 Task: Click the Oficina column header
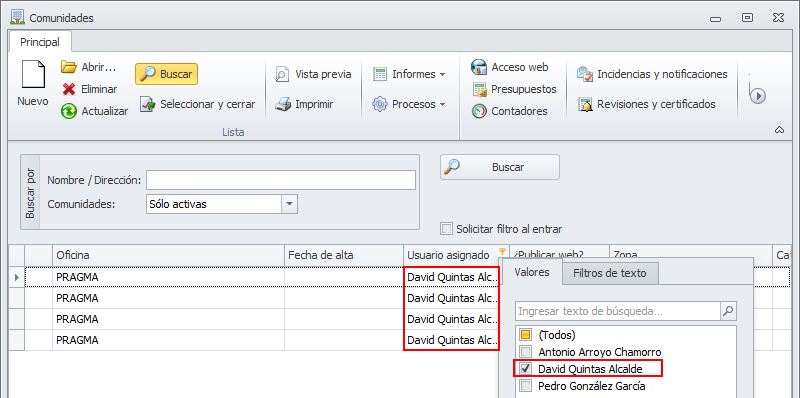(168, 255)
